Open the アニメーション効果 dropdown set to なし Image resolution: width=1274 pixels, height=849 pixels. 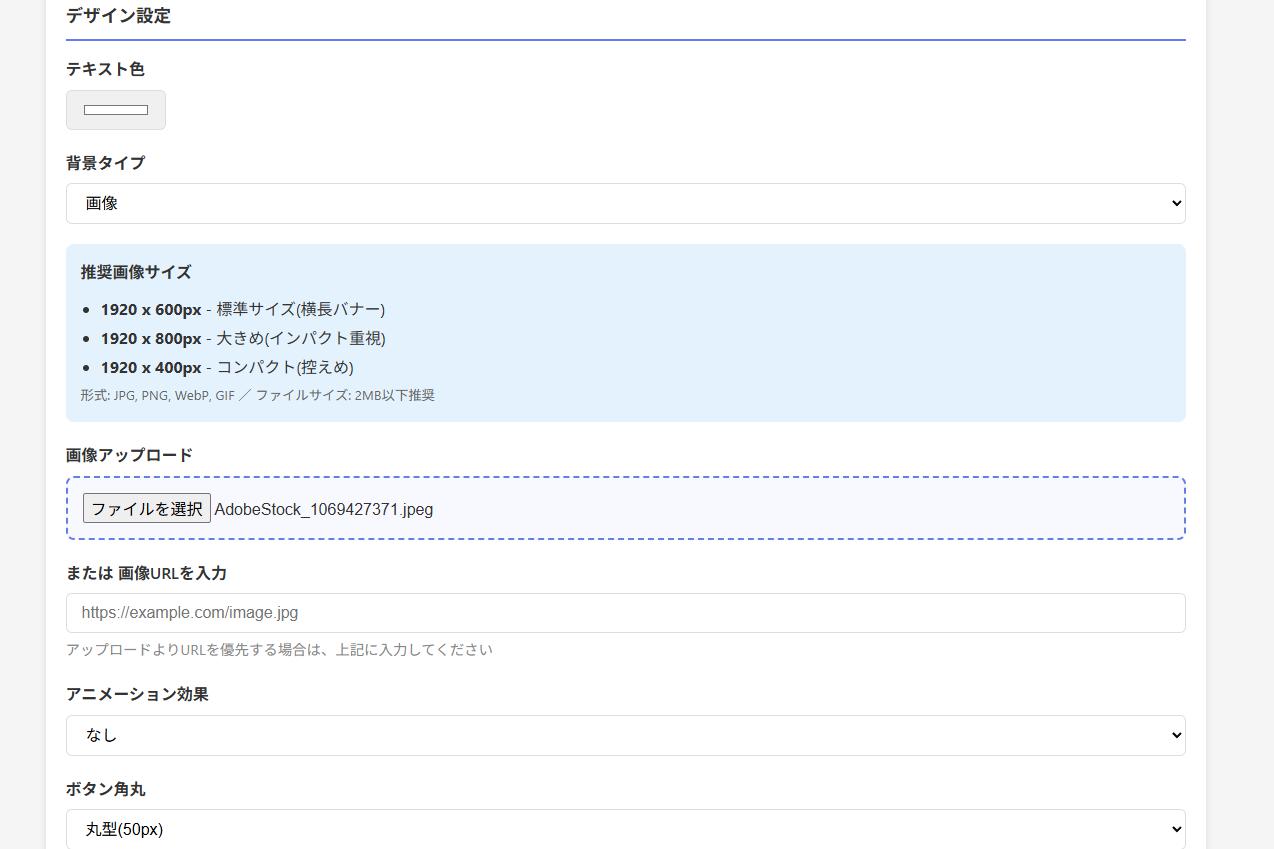(625, 735)
